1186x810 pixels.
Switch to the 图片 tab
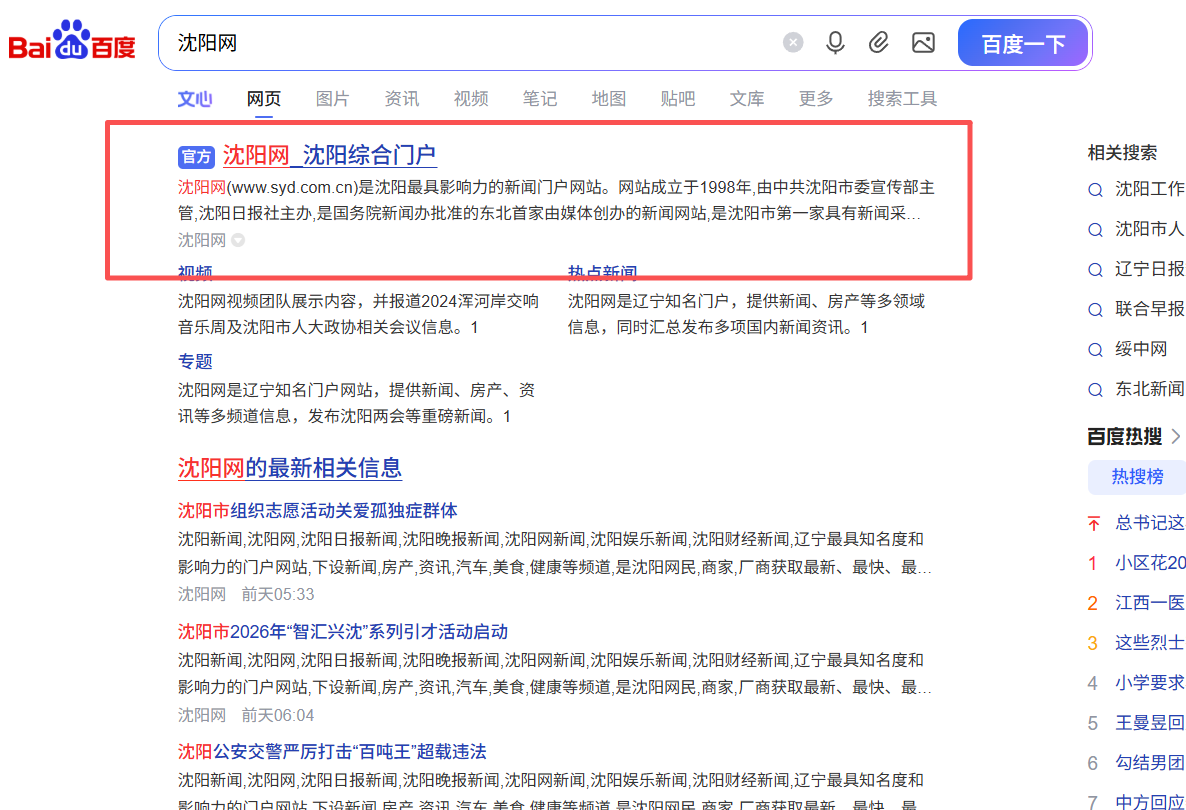[x=332, y=98]
